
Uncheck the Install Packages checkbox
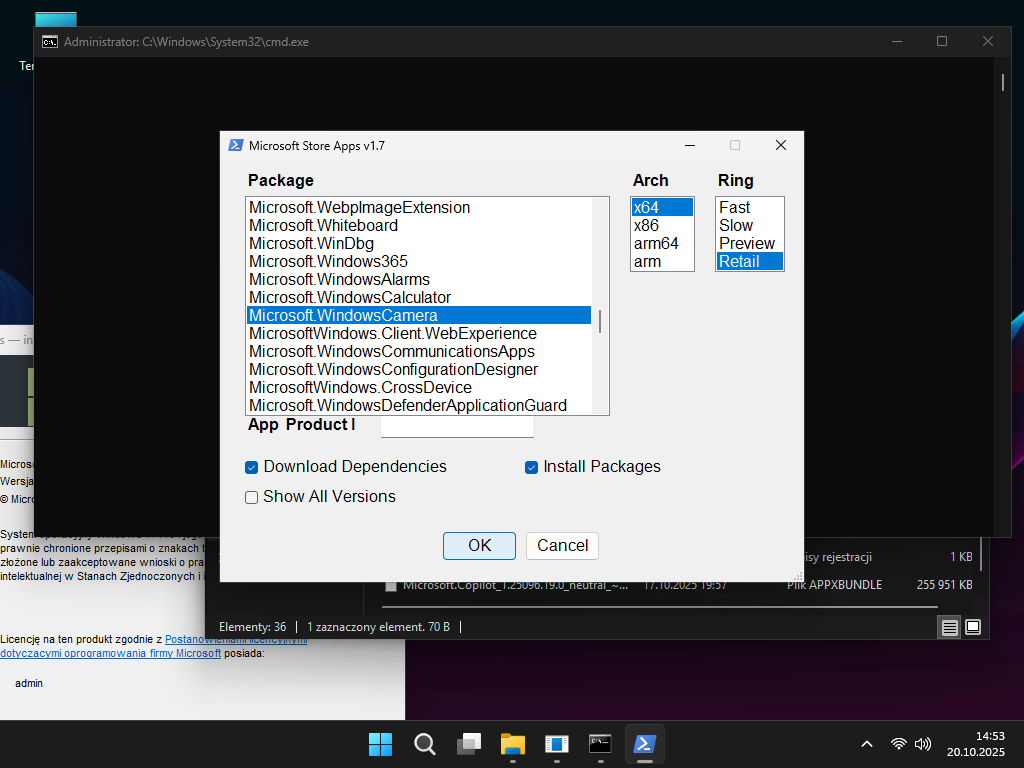[532, 467]
